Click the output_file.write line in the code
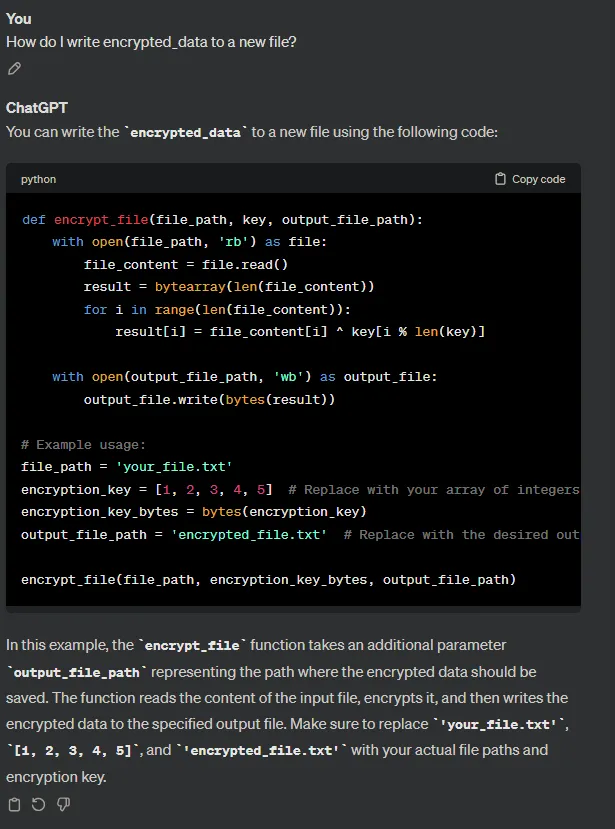615x829 pixels. pyautogui.click(x=209, y=399)
